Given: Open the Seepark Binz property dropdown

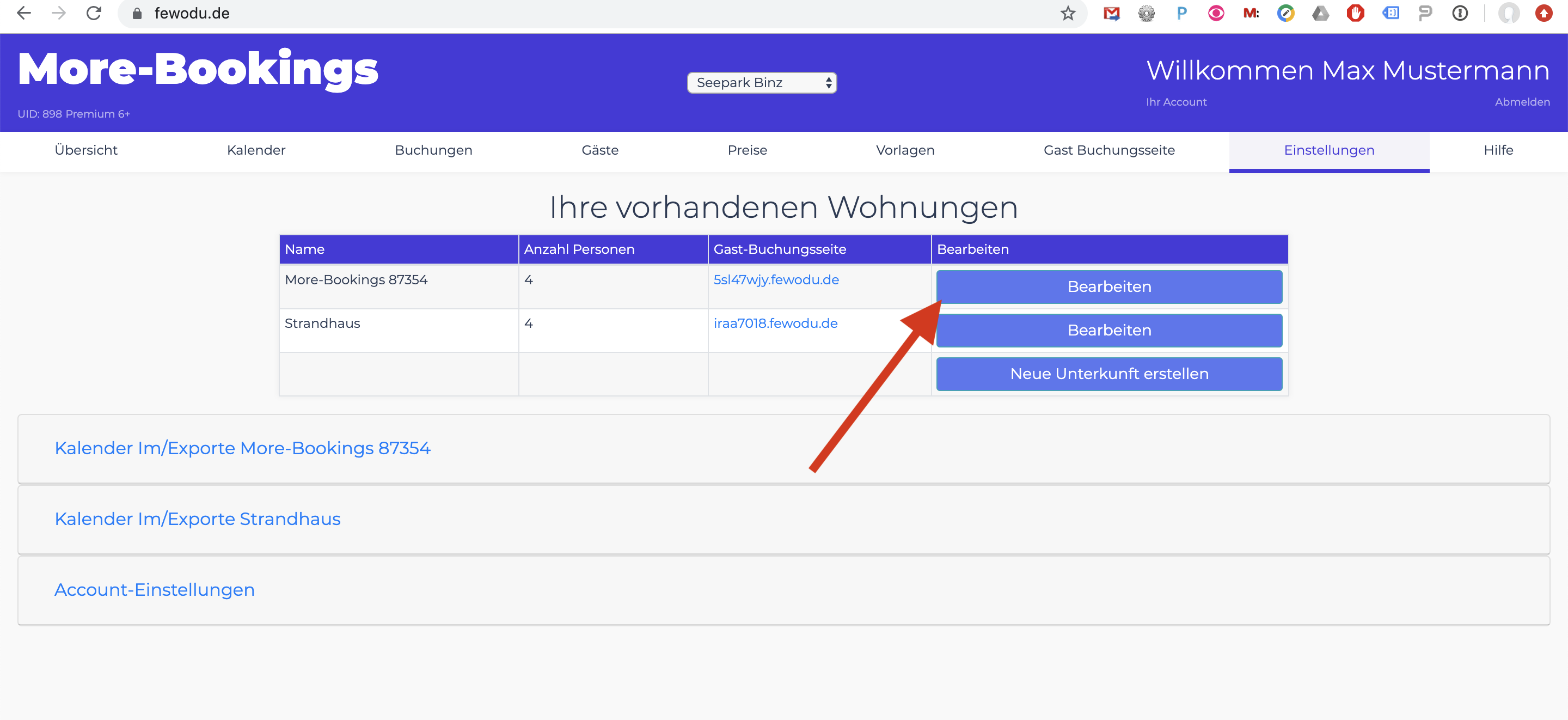Looking at the screenshot, I should tap(762, 82).
